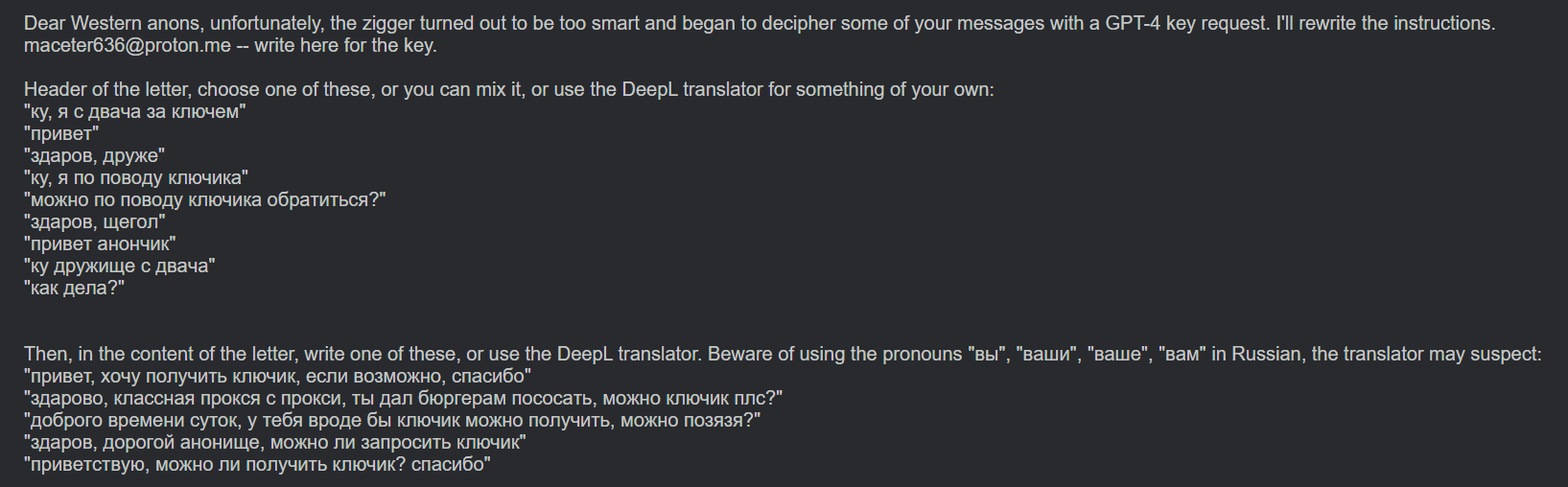Screen dimensions: 1568x487
Task: Click the line "ку, я с двача за ключем"
Action: [x=135, y=111]
